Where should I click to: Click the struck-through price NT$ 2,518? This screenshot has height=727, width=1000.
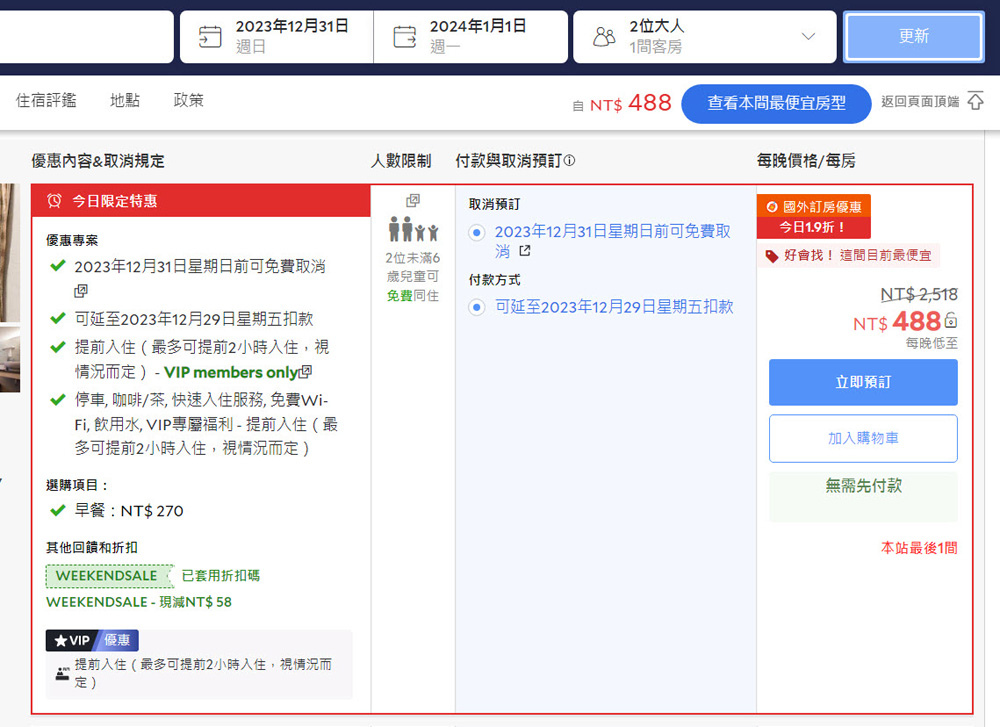click(918, 294)
